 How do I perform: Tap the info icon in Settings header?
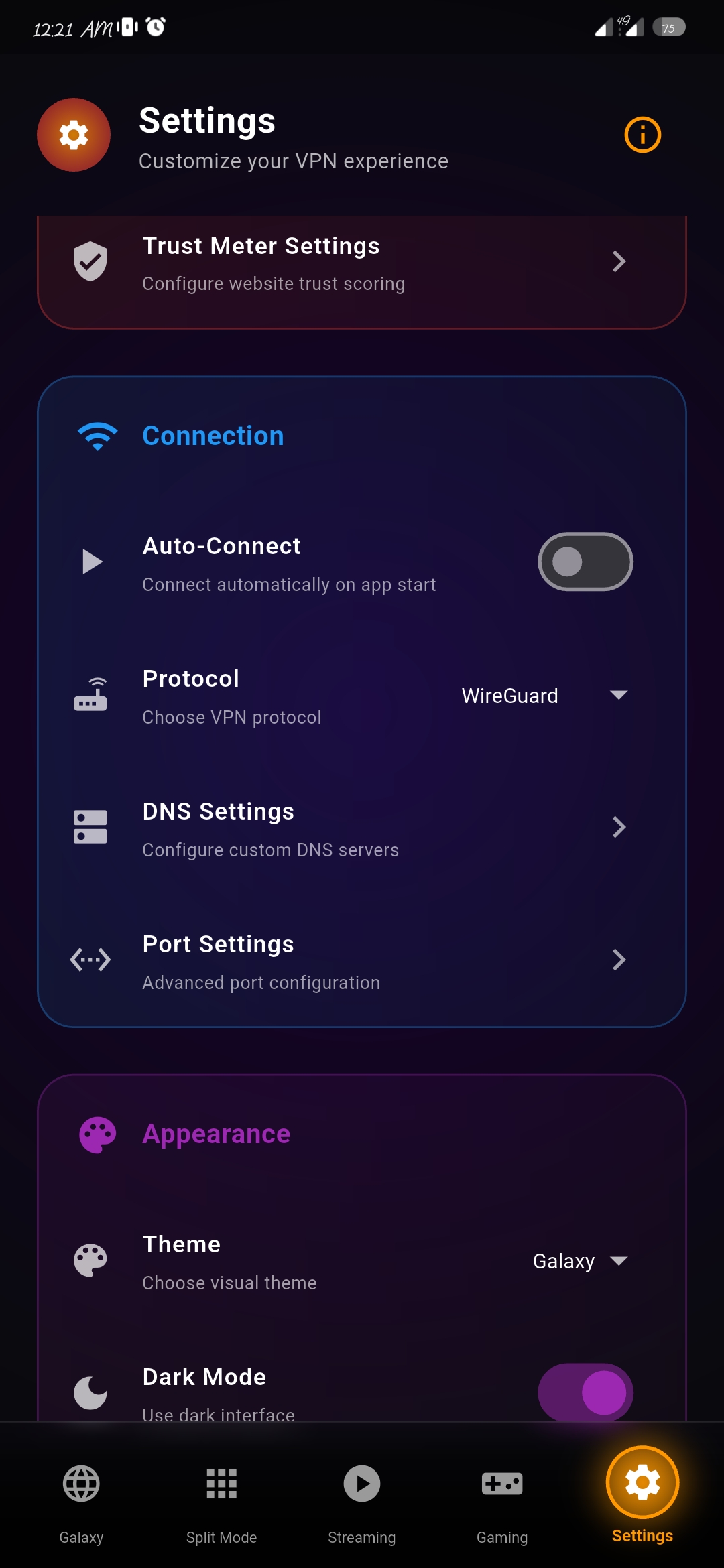[642, 135]
